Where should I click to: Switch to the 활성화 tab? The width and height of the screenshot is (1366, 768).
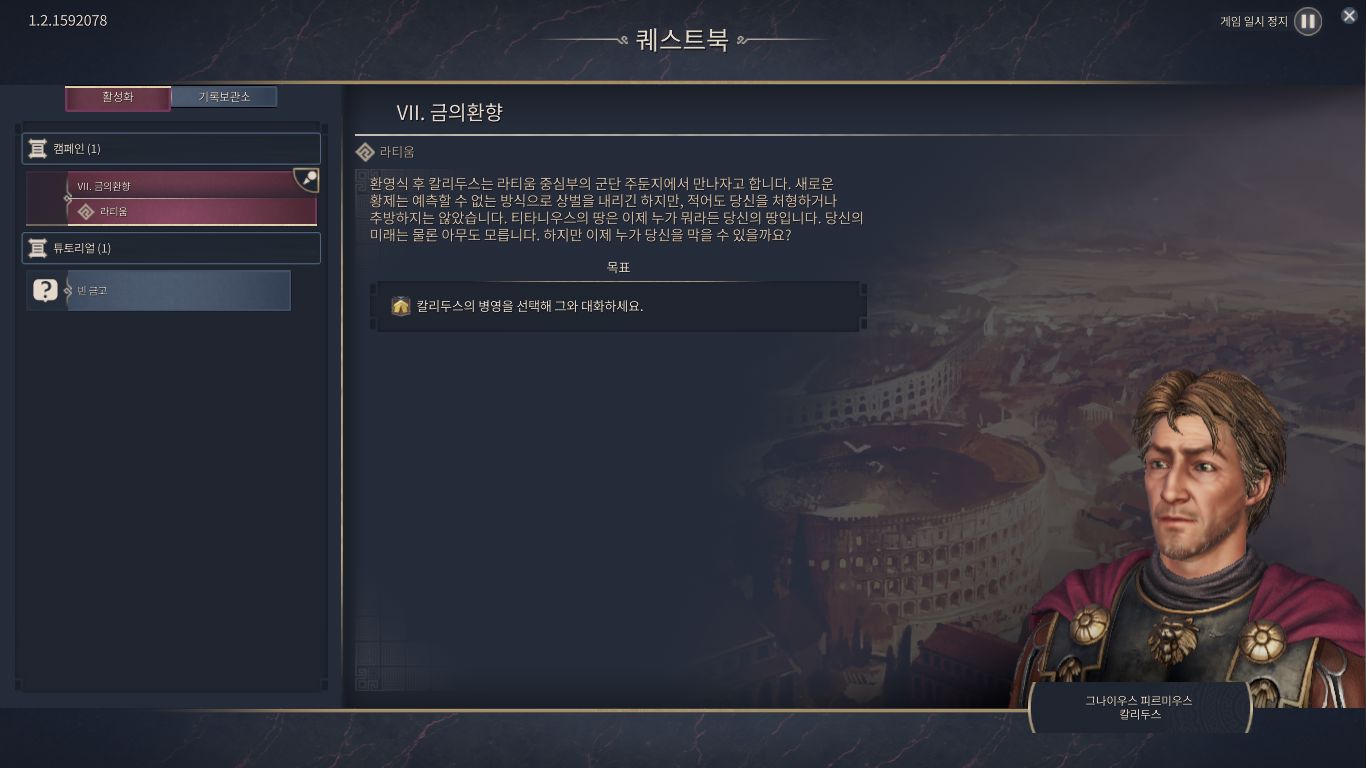(118, 97)
